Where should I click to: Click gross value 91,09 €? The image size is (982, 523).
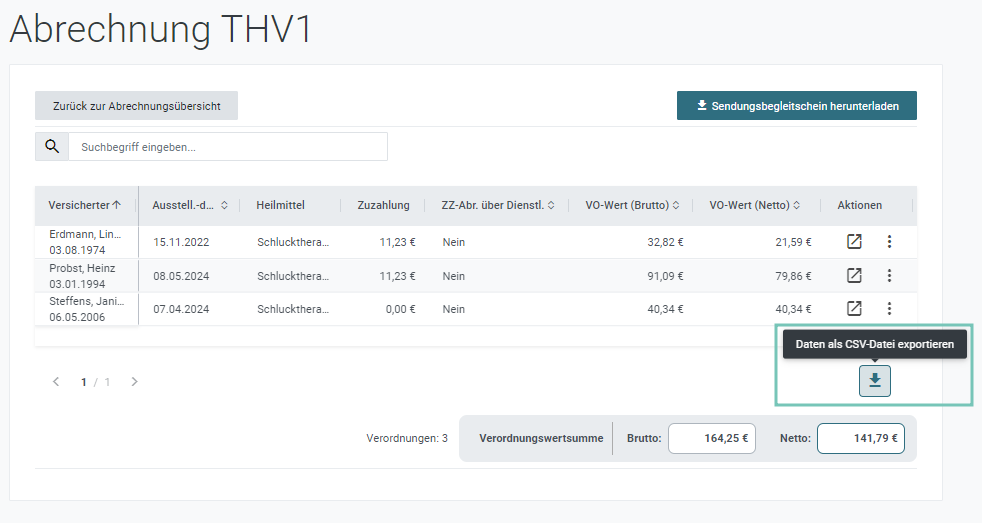tap(665, 276)
